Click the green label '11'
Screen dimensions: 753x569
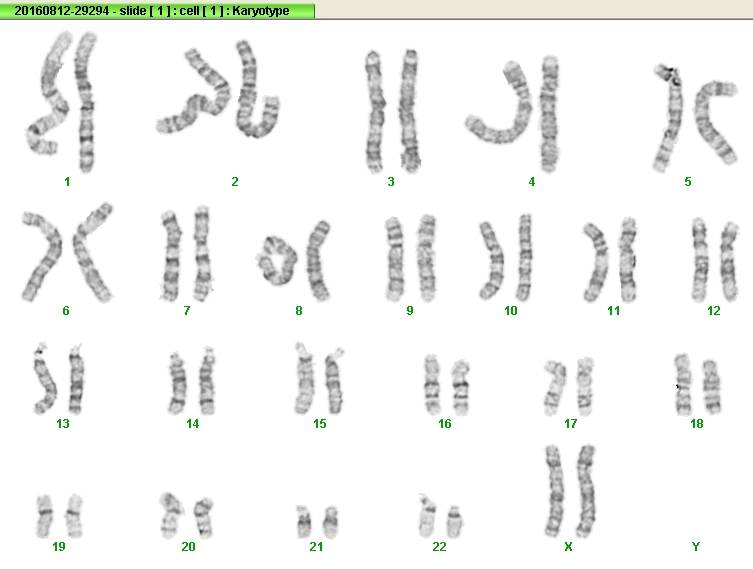point(614,311)
